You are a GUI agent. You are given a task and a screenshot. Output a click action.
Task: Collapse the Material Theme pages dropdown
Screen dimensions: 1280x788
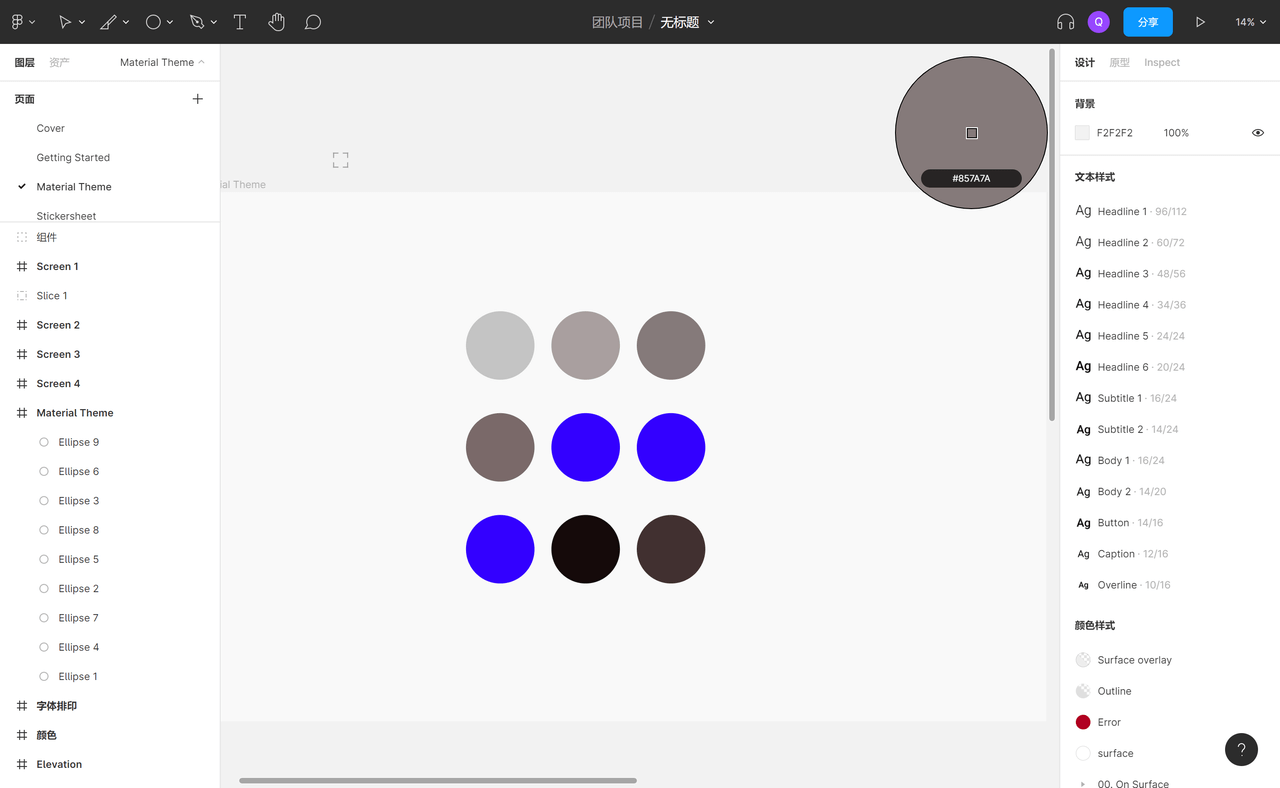pyautogui.click(x=162, y=62)
